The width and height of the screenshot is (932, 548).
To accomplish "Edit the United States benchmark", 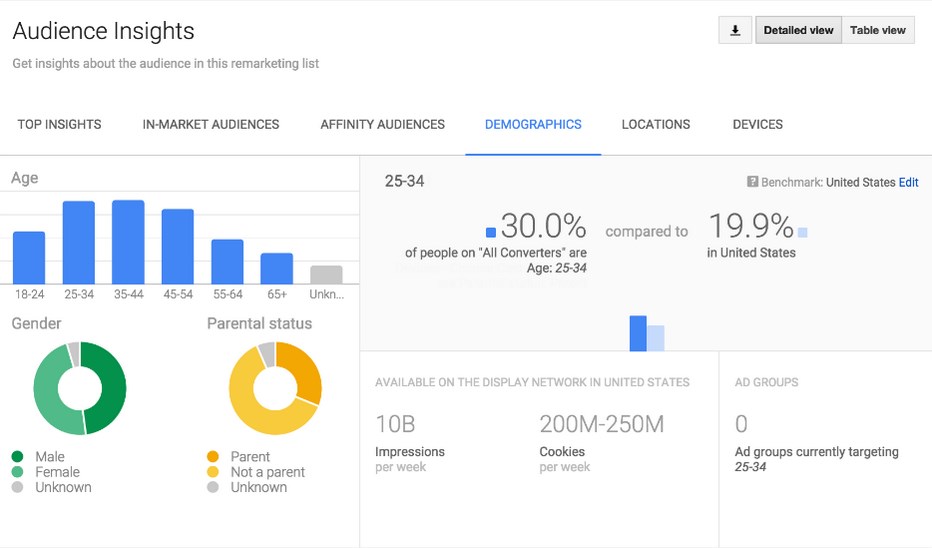I will tap(908, 182).
